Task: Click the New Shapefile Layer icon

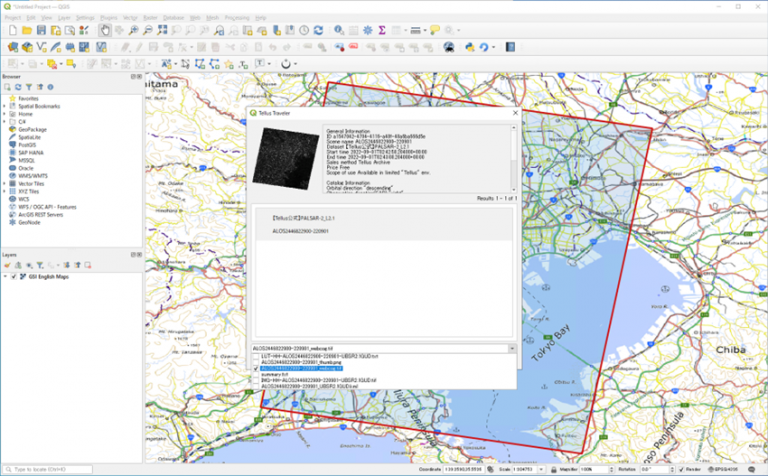Action: (x=41, y=47)
